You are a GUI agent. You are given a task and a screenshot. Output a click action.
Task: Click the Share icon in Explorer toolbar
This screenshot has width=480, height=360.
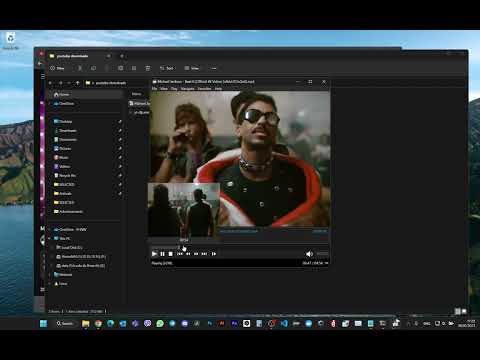[x=134, y=68]
